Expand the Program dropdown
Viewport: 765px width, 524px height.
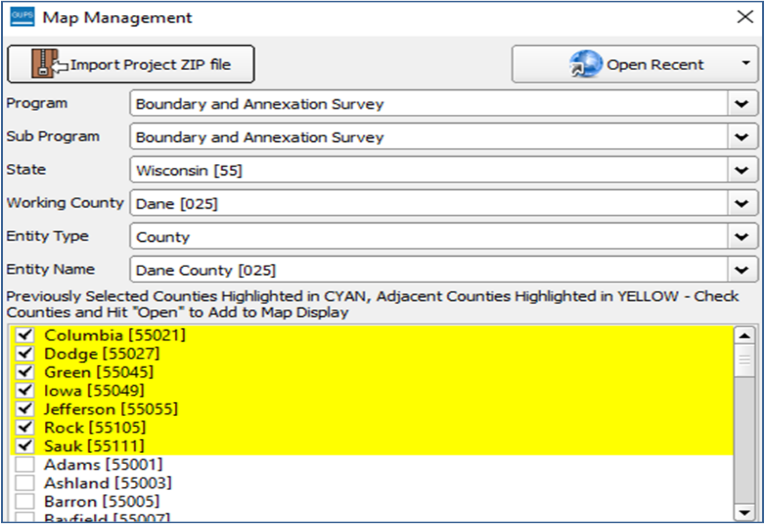tap(741, 103)
